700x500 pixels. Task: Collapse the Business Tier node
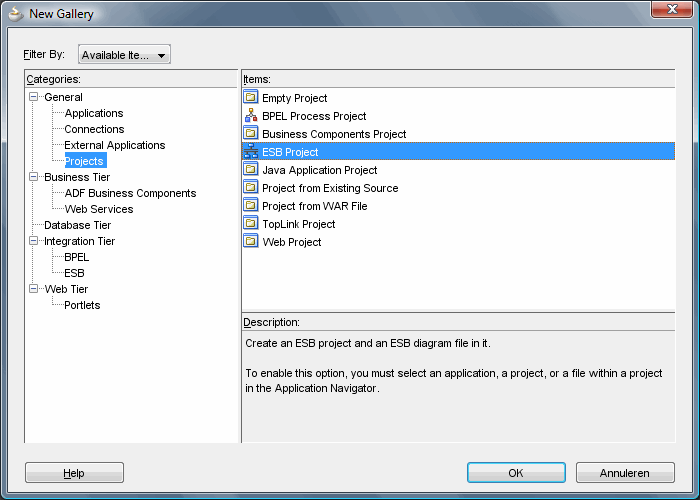[33, 177]
